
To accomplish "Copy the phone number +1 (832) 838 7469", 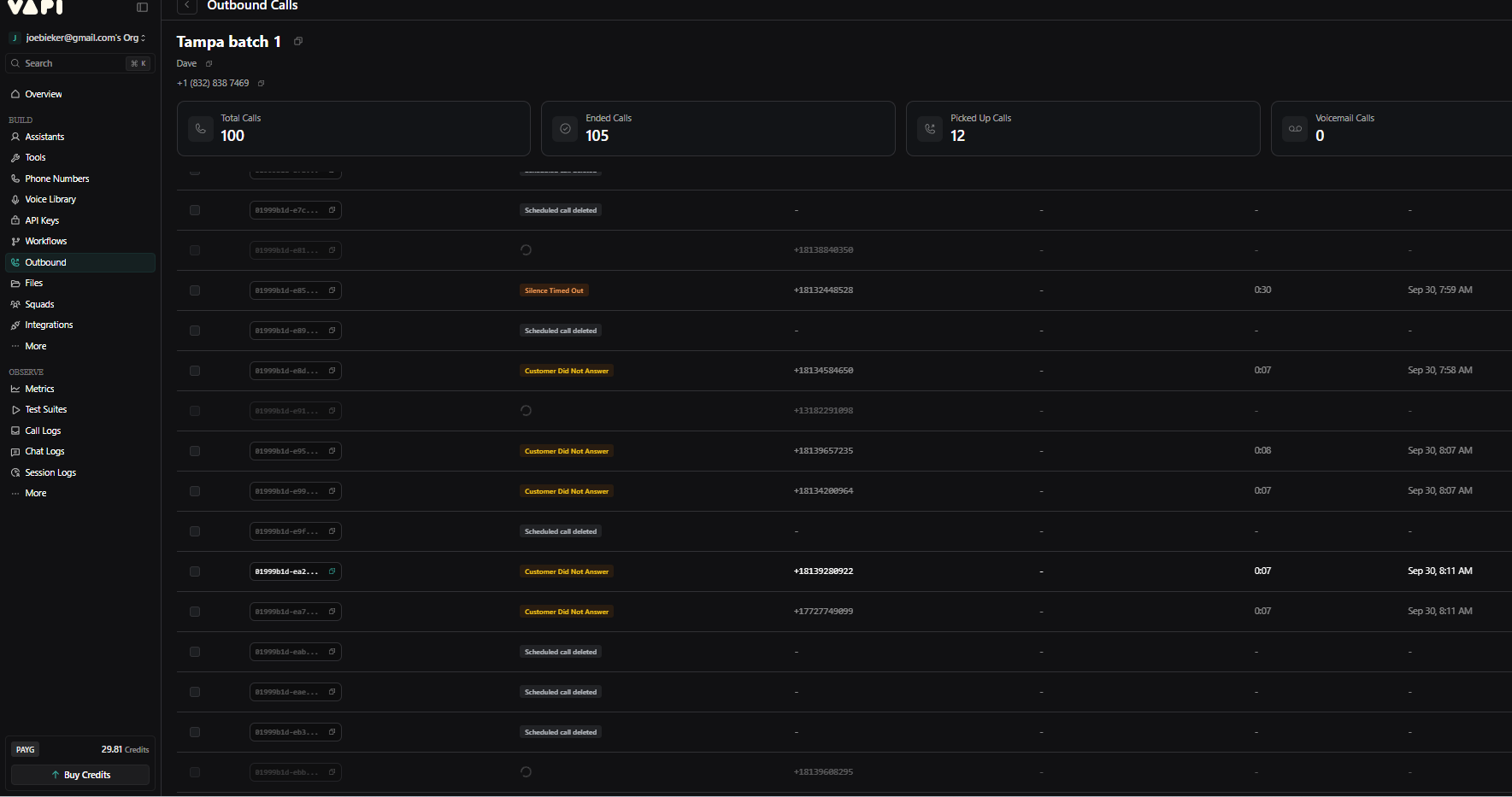I will coord(262,83).
